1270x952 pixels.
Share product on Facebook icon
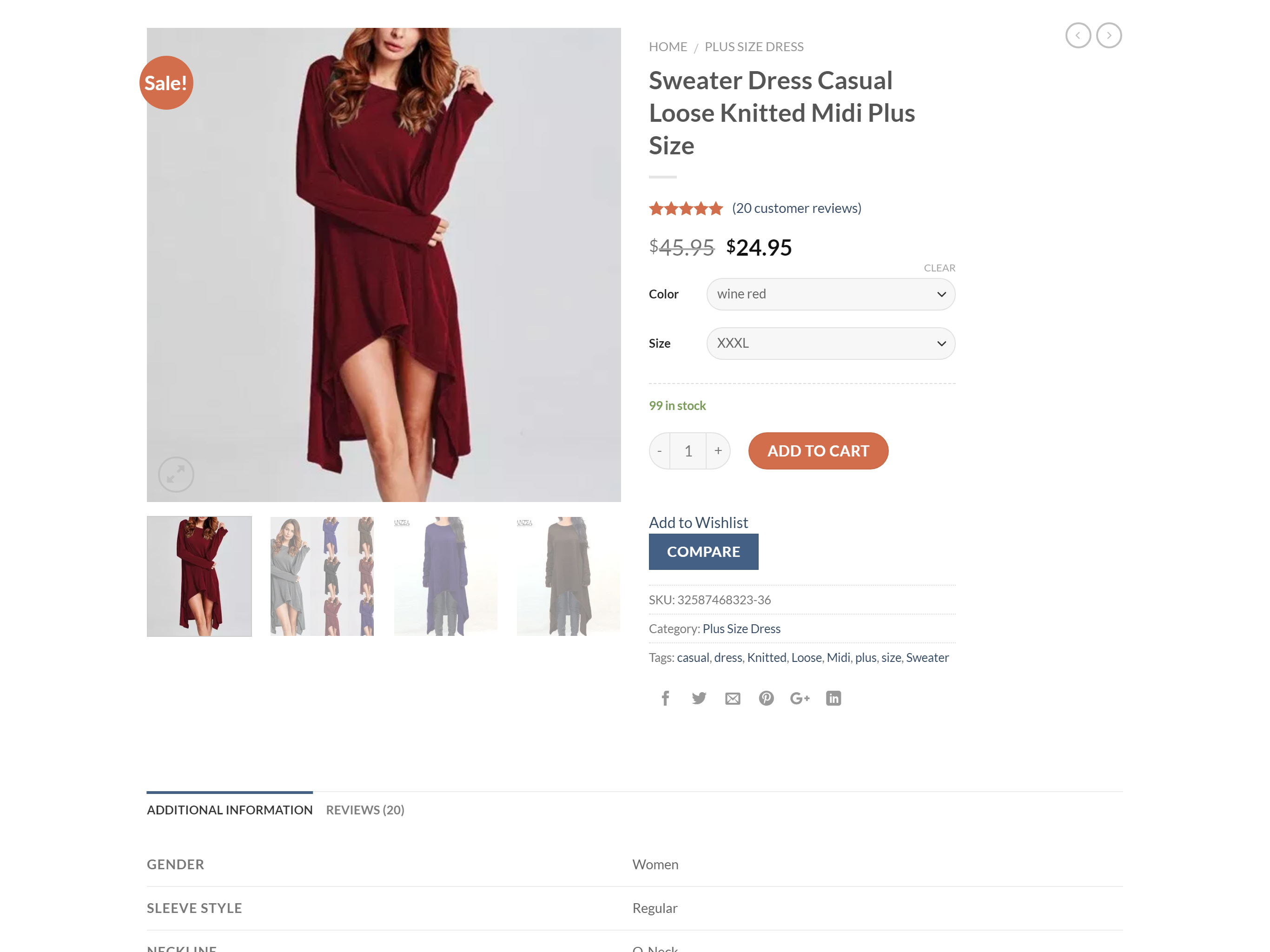coord(665,698)
